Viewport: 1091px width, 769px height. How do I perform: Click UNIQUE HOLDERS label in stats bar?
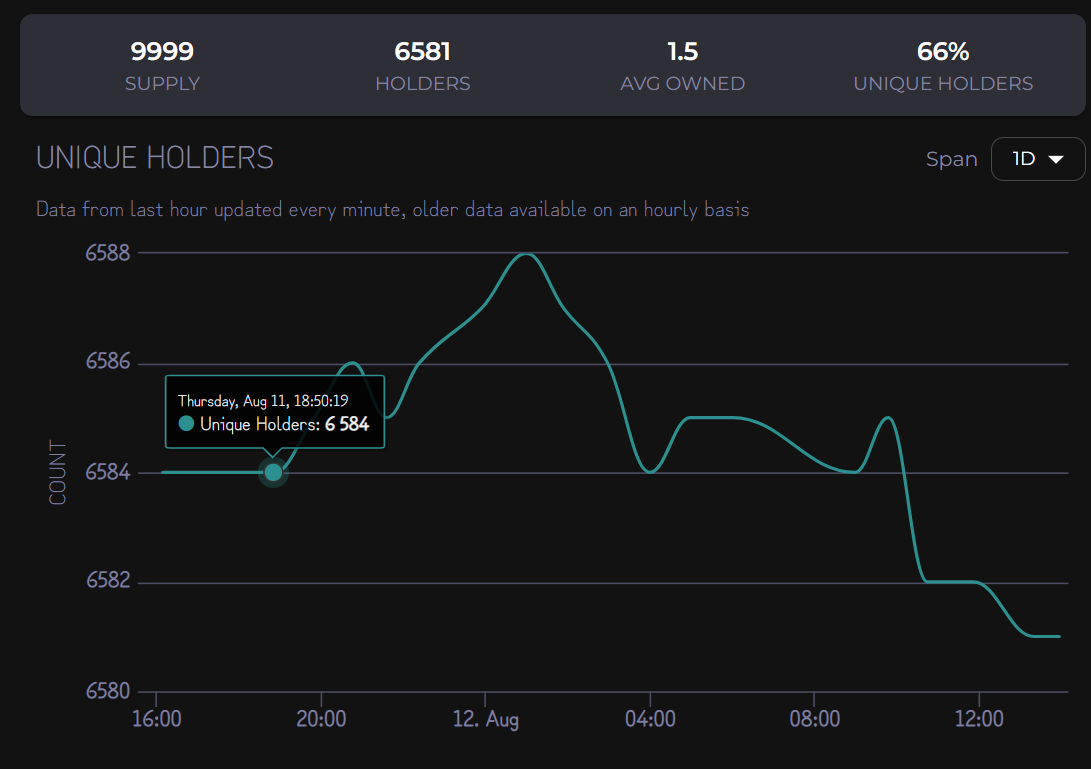pyautogui.click(x=943, y=84)
